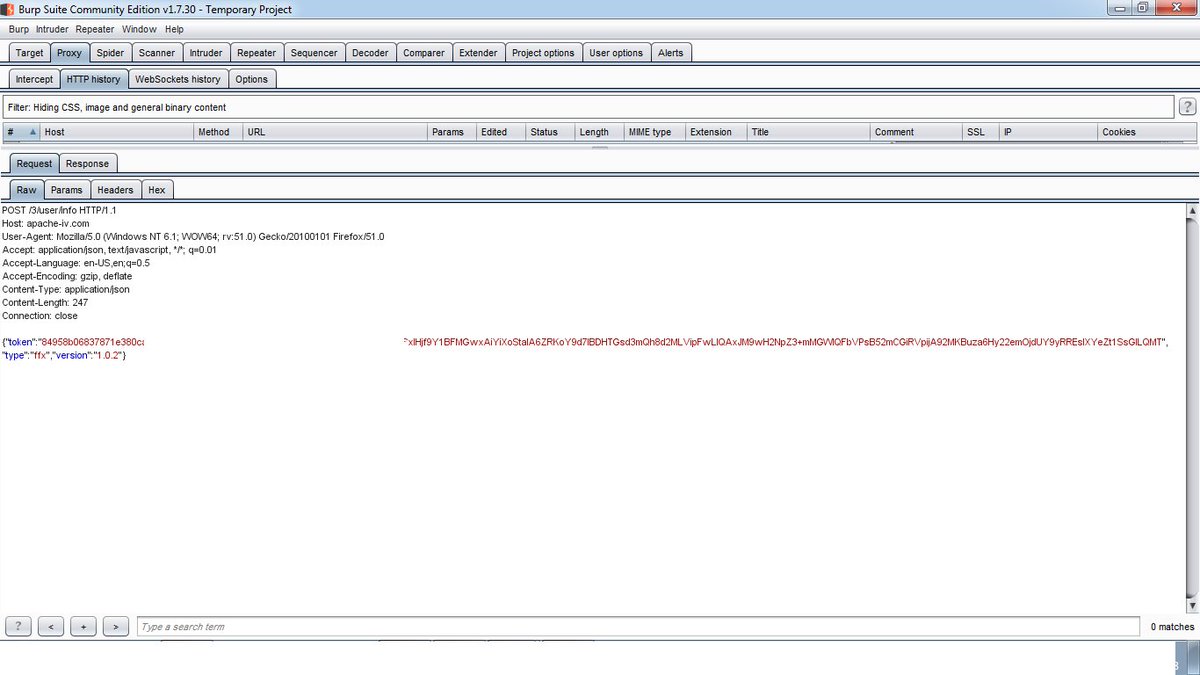Click the search help question mark button
1200x675 pixels.
coord(19,626)
